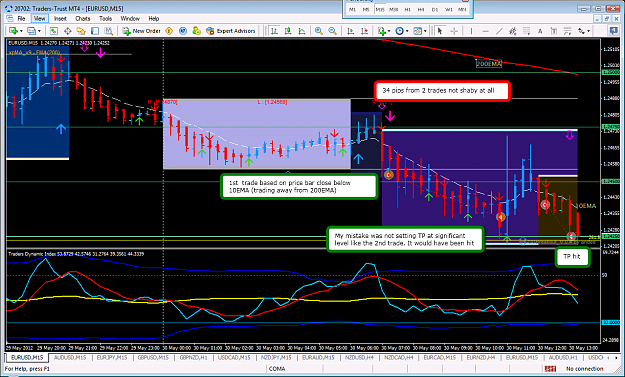This screenshot has height=377, width=625.
Task: Select the diagonal Trendline tool
Action: [499, 31]
